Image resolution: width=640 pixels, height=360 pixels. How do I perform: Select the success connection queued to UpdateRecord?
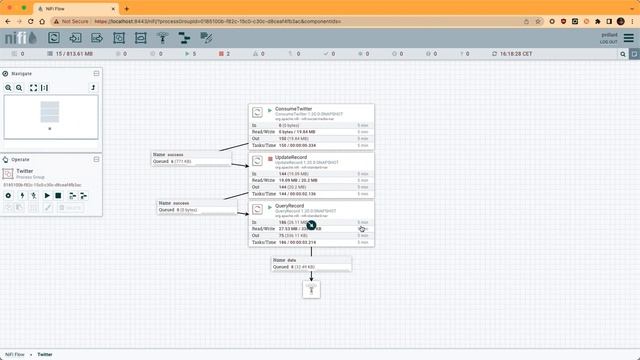click(x=191, y=158)
